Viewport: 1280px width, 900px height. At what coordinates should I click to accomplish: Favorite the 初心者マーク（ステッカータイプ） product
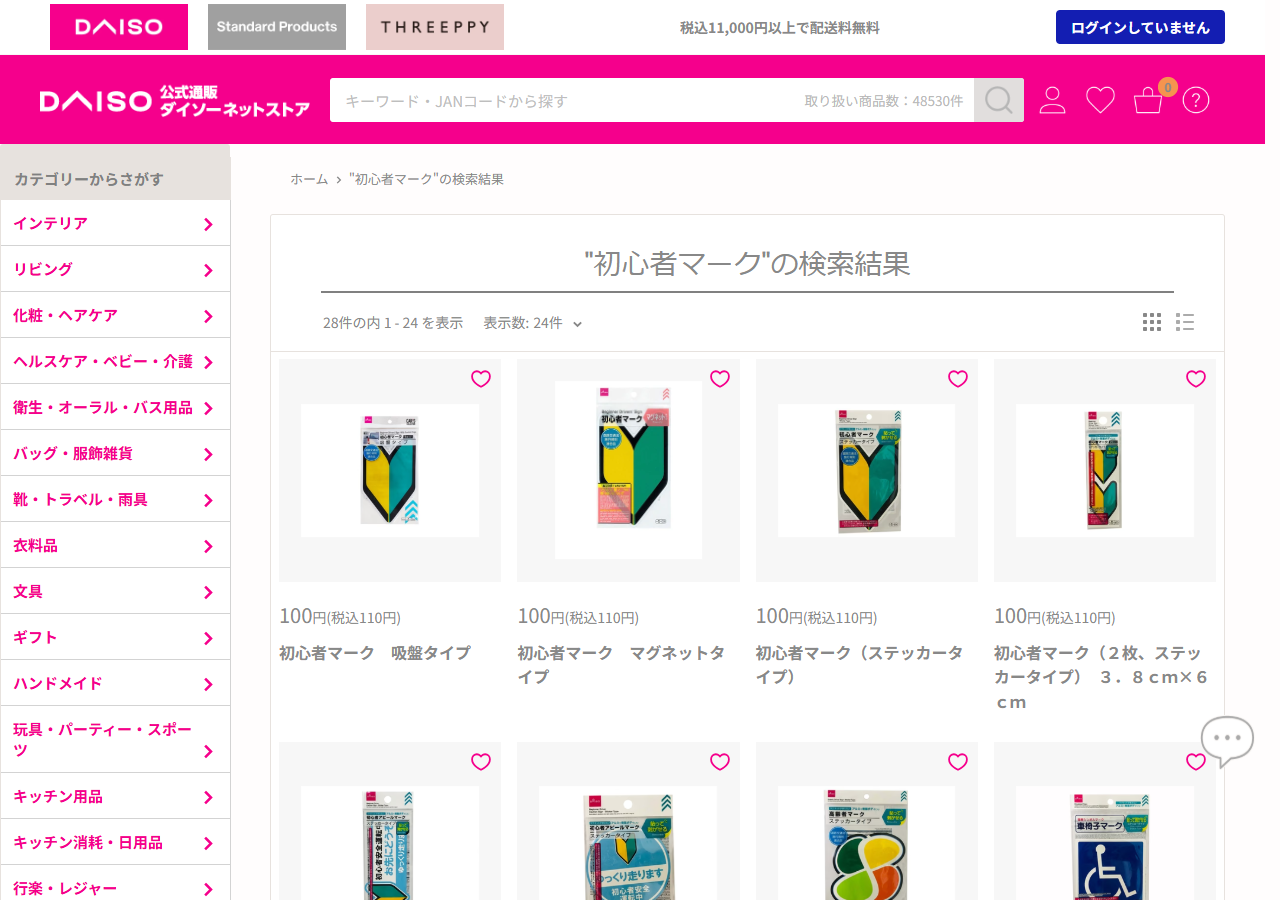(958, 379)
